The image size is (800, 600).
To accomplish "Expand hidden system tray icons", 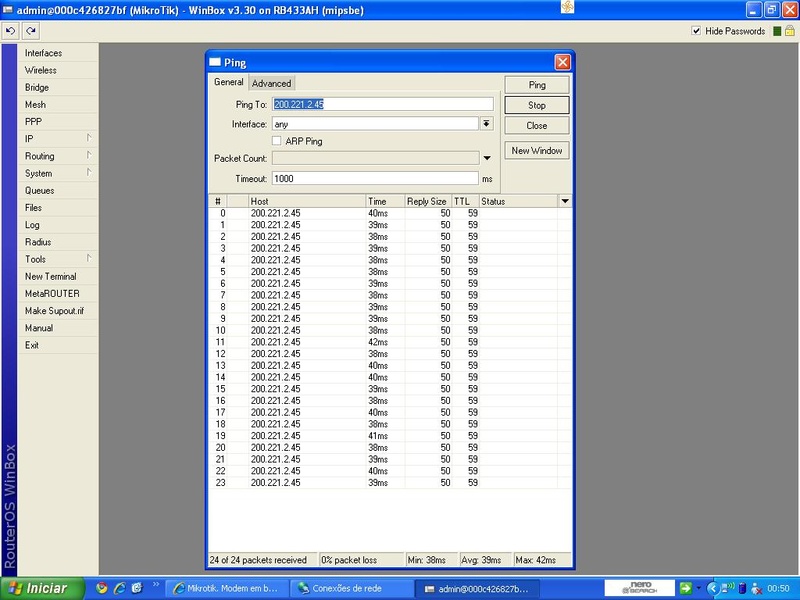I will coord(712,588).
